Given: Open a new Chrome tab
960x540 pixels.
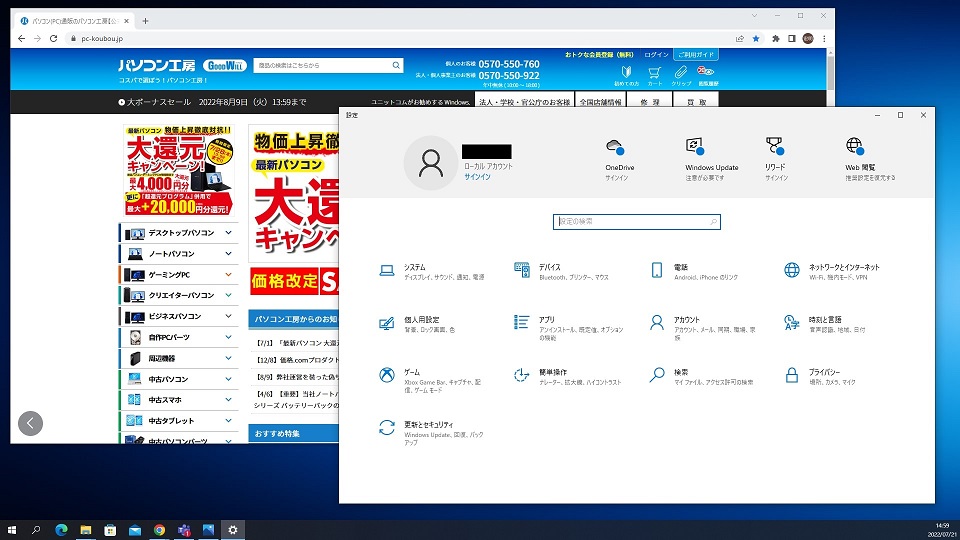Looking at the screenshot, I should (x=145, y=20).
